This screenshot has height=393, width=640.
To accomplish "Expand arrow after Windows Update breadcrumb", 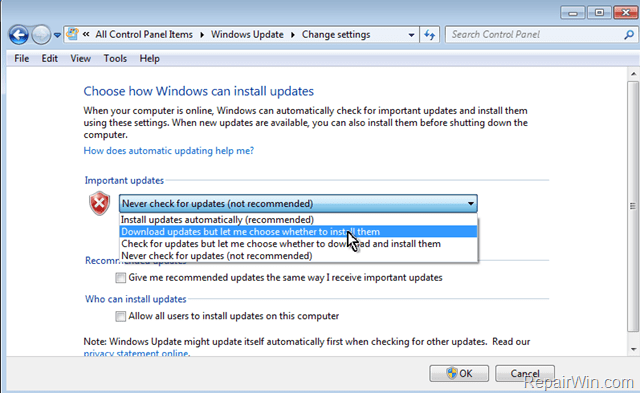I will [293, 35].
